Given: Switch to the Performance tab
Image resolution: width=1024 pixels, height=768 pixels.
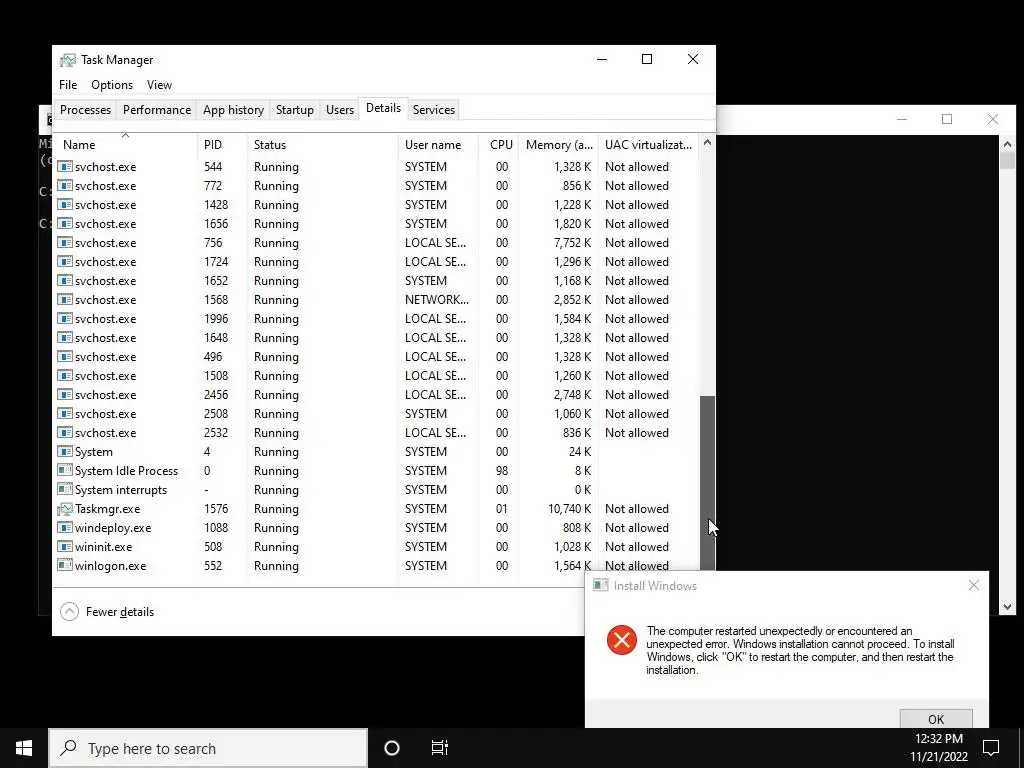Looking at the screenshot, I should pos(157,110).
